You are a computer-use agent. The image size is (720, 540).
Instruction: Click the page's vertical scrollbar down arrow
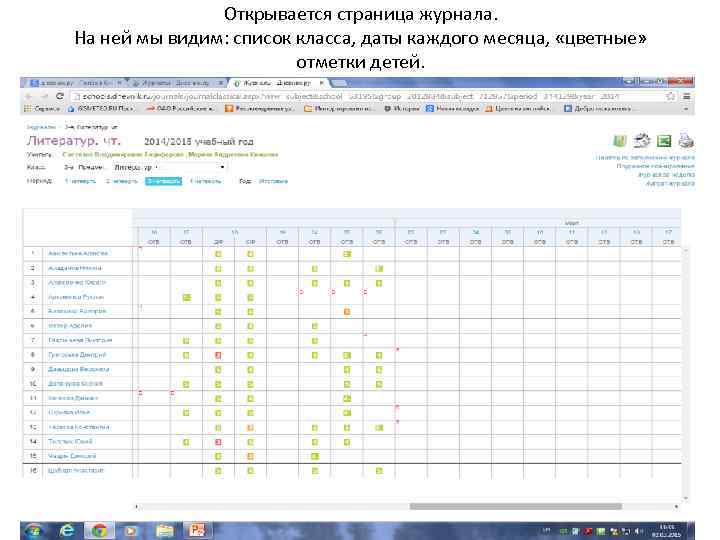click(686, 498)
